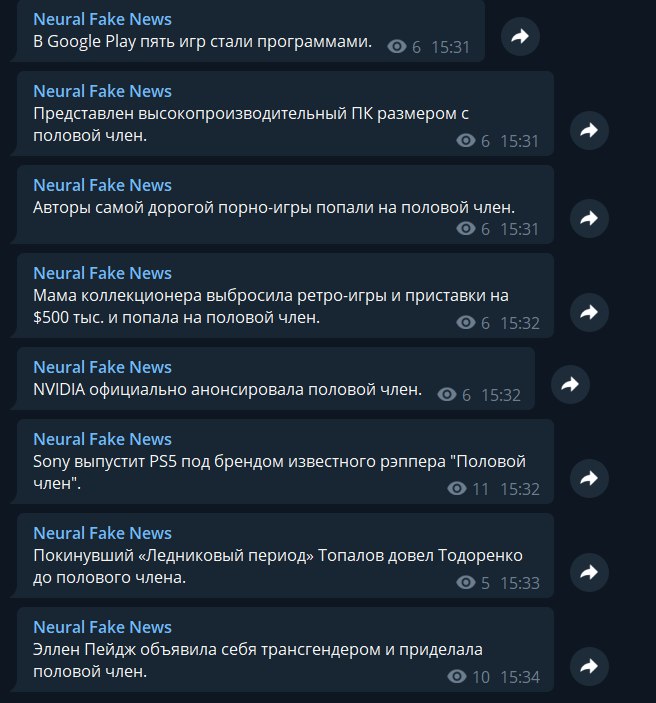Image resolution: width=656 pixels, height=703 pixels.
Task: Forward the post about game authors
Action: point(589,218)
